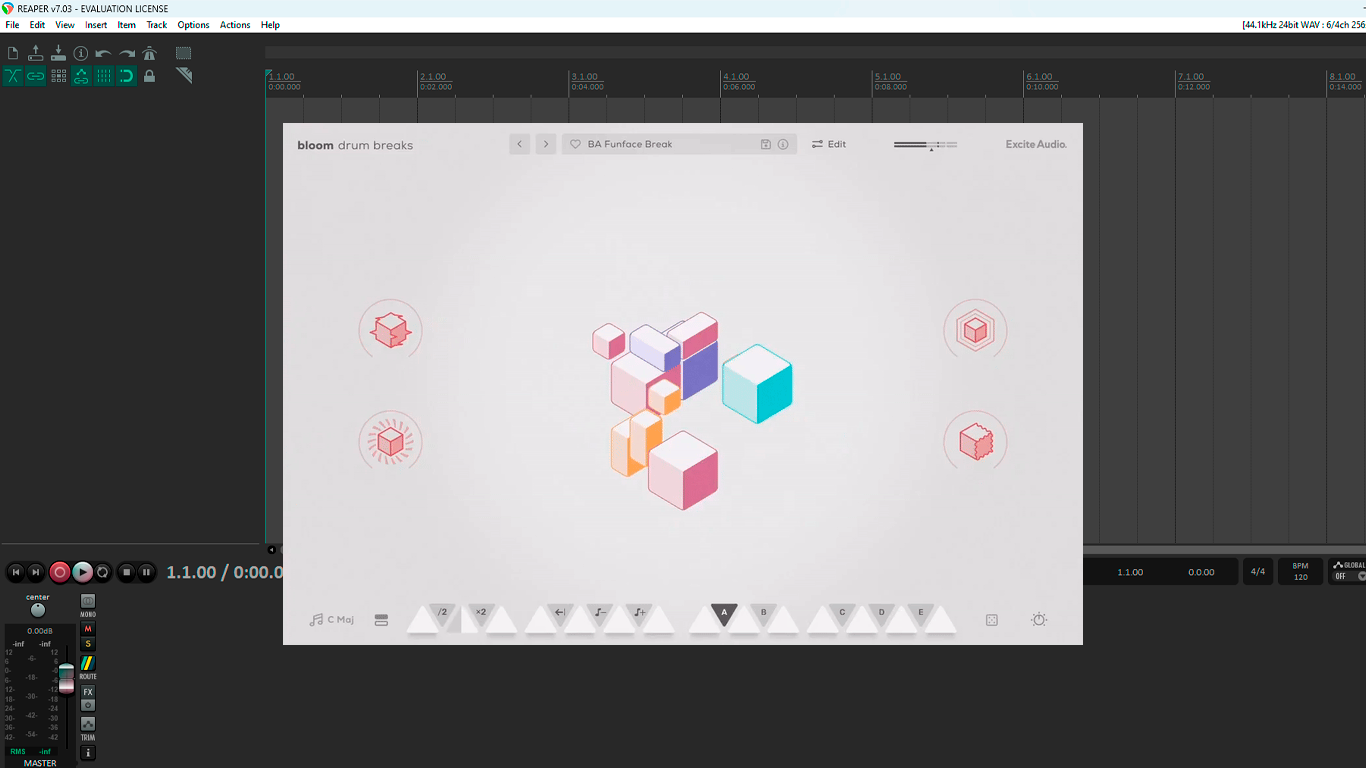The height and width of the screenshot is (768, 1366).
Task: Click the Save project download-arrow icon
Action: point(58,53)
